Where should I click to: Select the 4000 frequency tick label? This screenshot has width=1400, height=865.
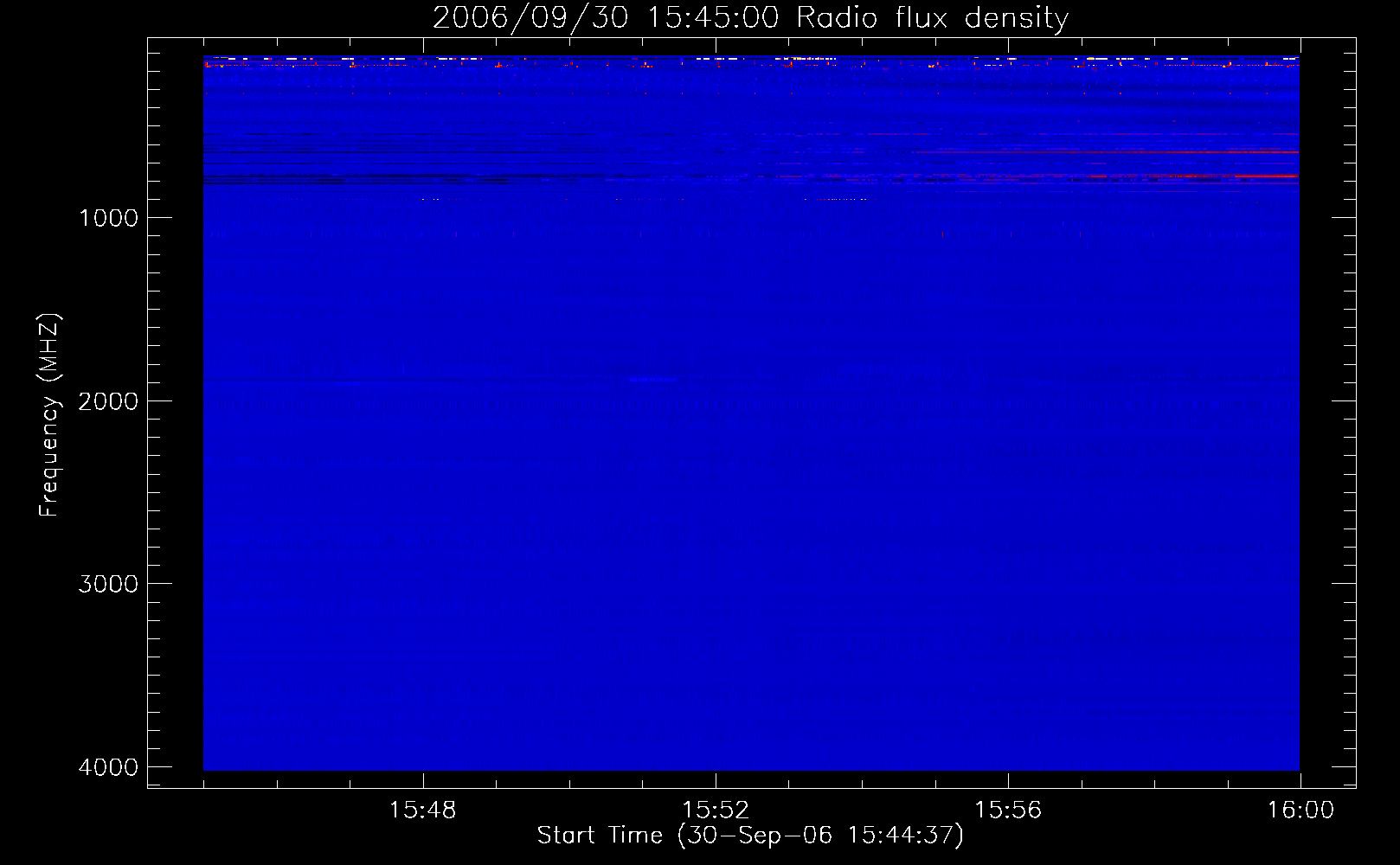coord(108,767)
